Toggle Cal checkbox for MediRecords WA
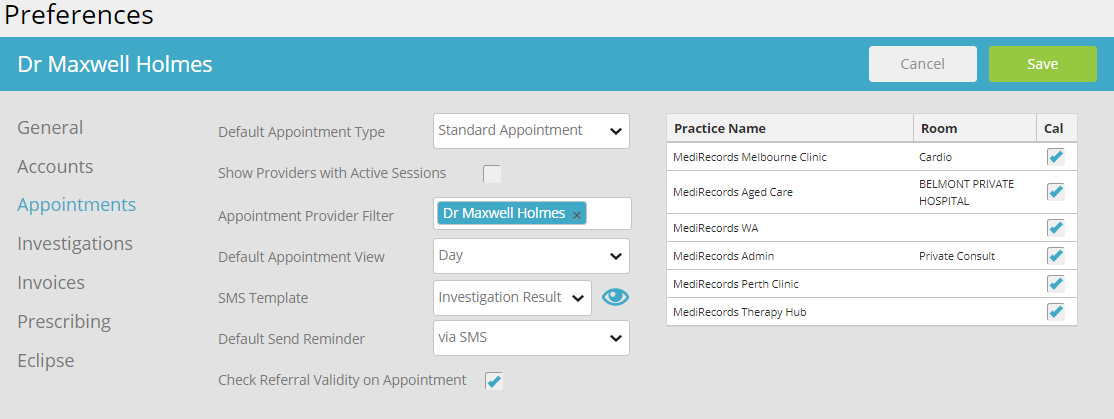The height and width of the screenshot is (419, 1114). 1056,228
